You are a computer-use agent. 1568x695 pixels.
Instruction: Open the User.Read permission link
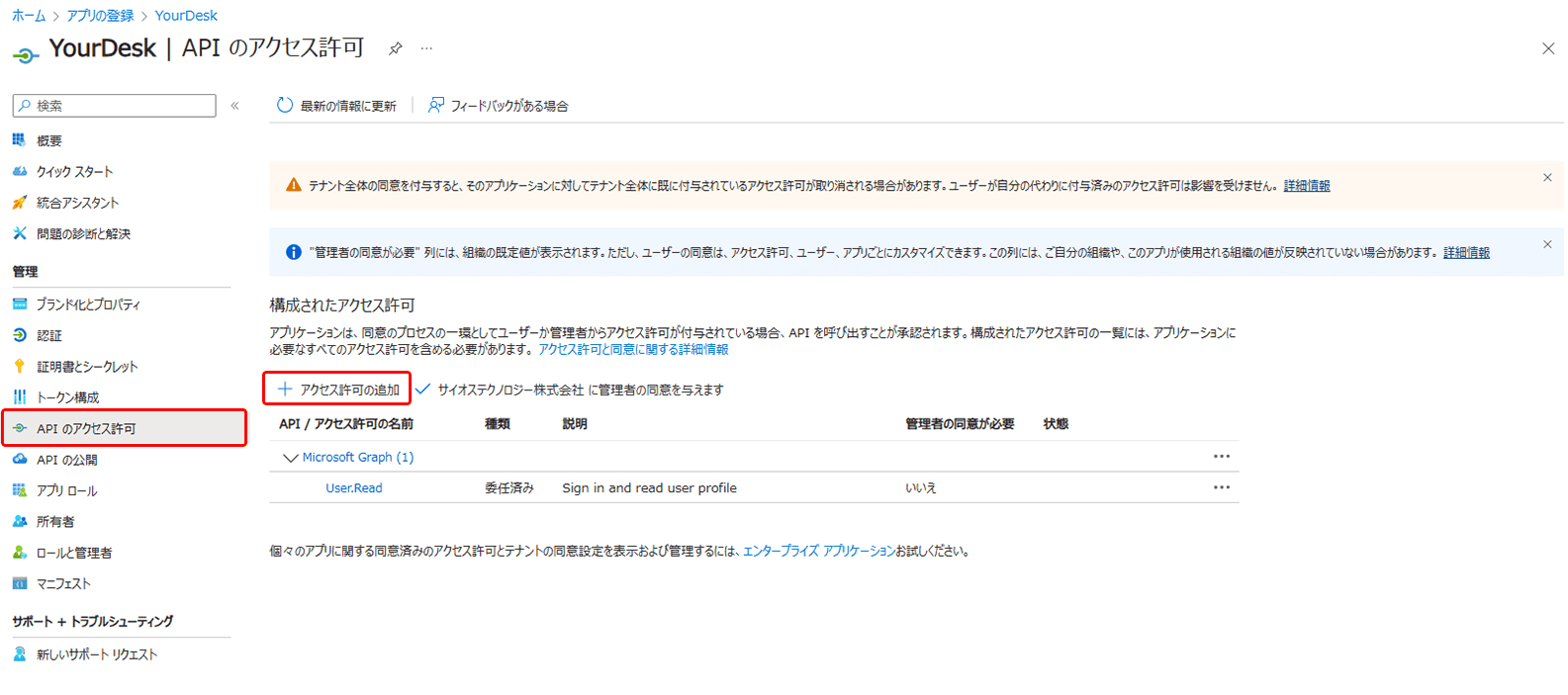[354, 488]
